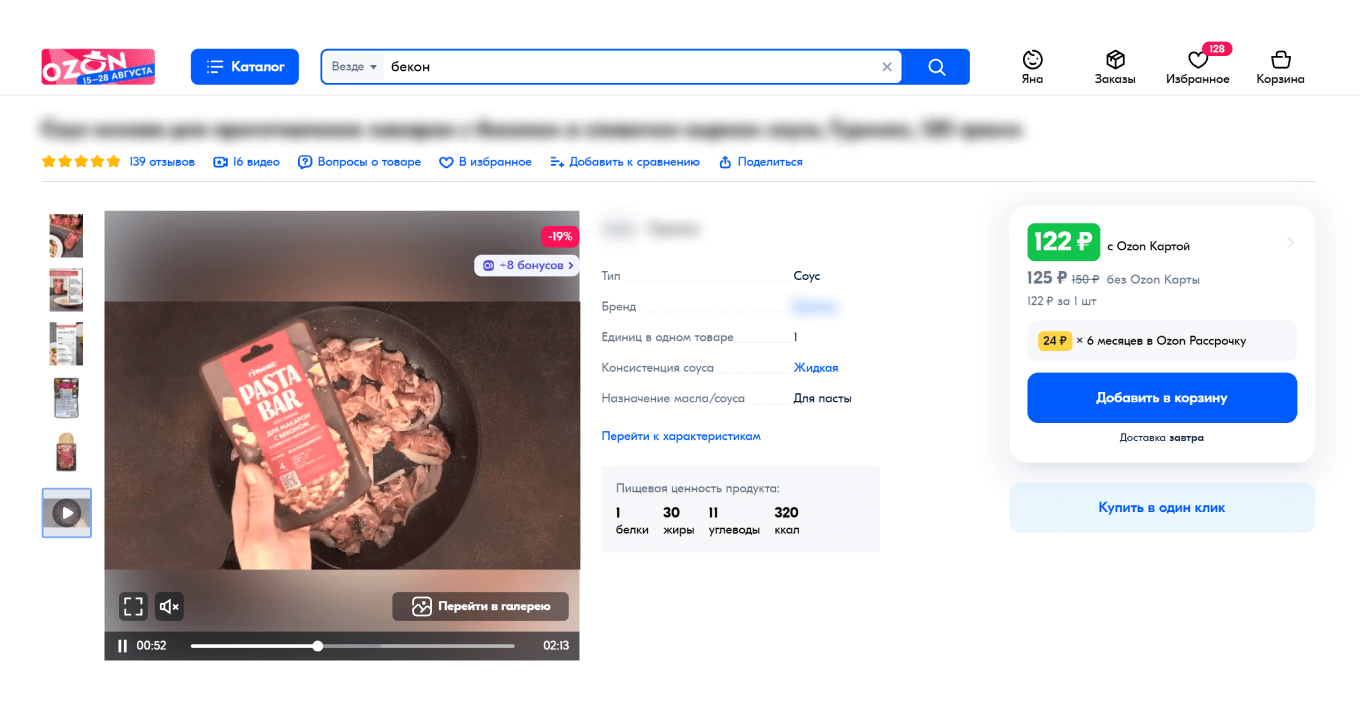
Task: Click the 320 ккал value
Action: (x=787, y=521)
